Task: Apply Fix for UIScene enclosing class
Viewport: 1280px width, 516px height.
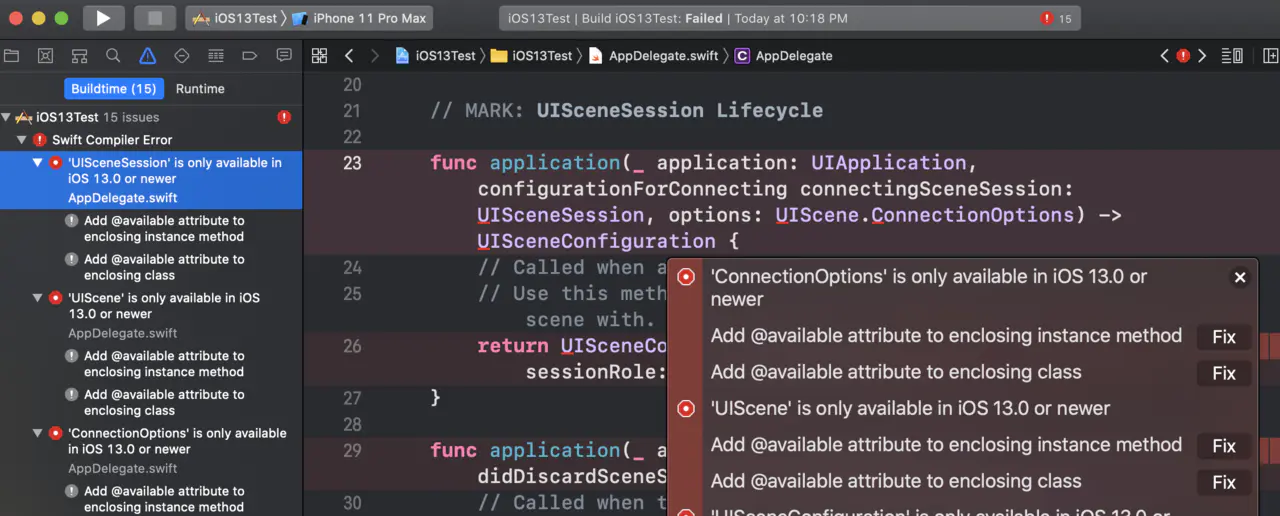Action: point(1224,482)
